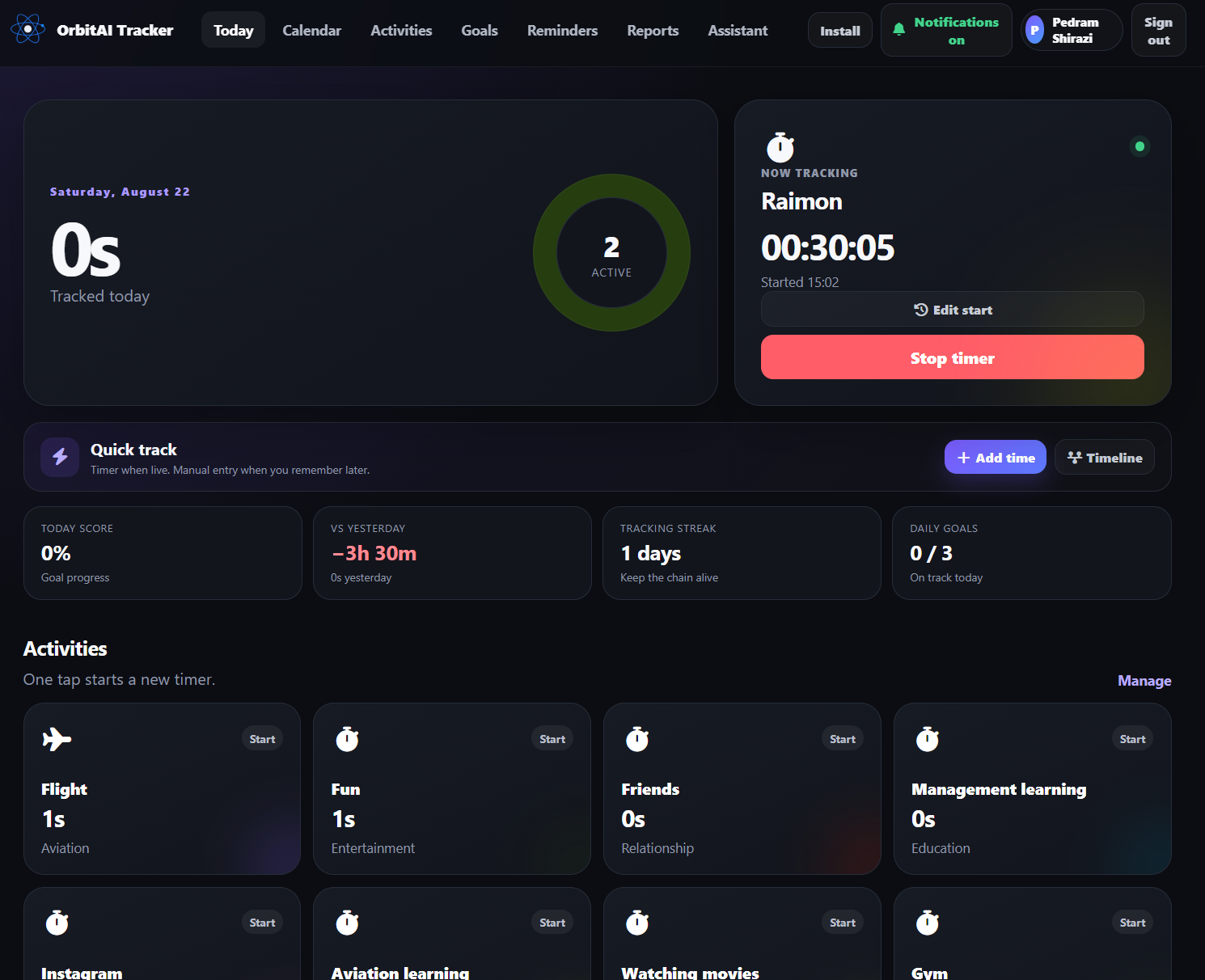Click the notification bell icon

click(x=898, y=30)
